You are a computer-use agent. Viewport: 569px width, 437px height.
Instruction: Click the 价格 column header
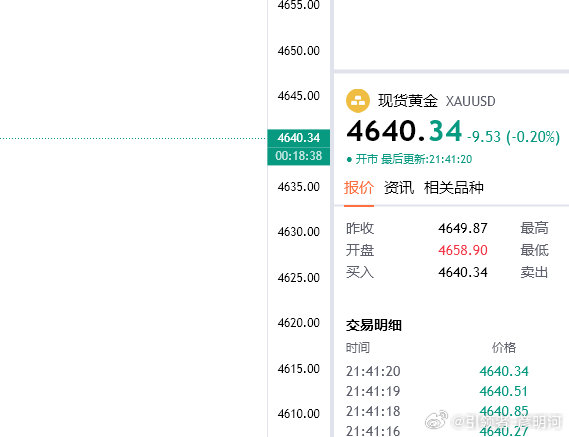[x=504, y=348]
